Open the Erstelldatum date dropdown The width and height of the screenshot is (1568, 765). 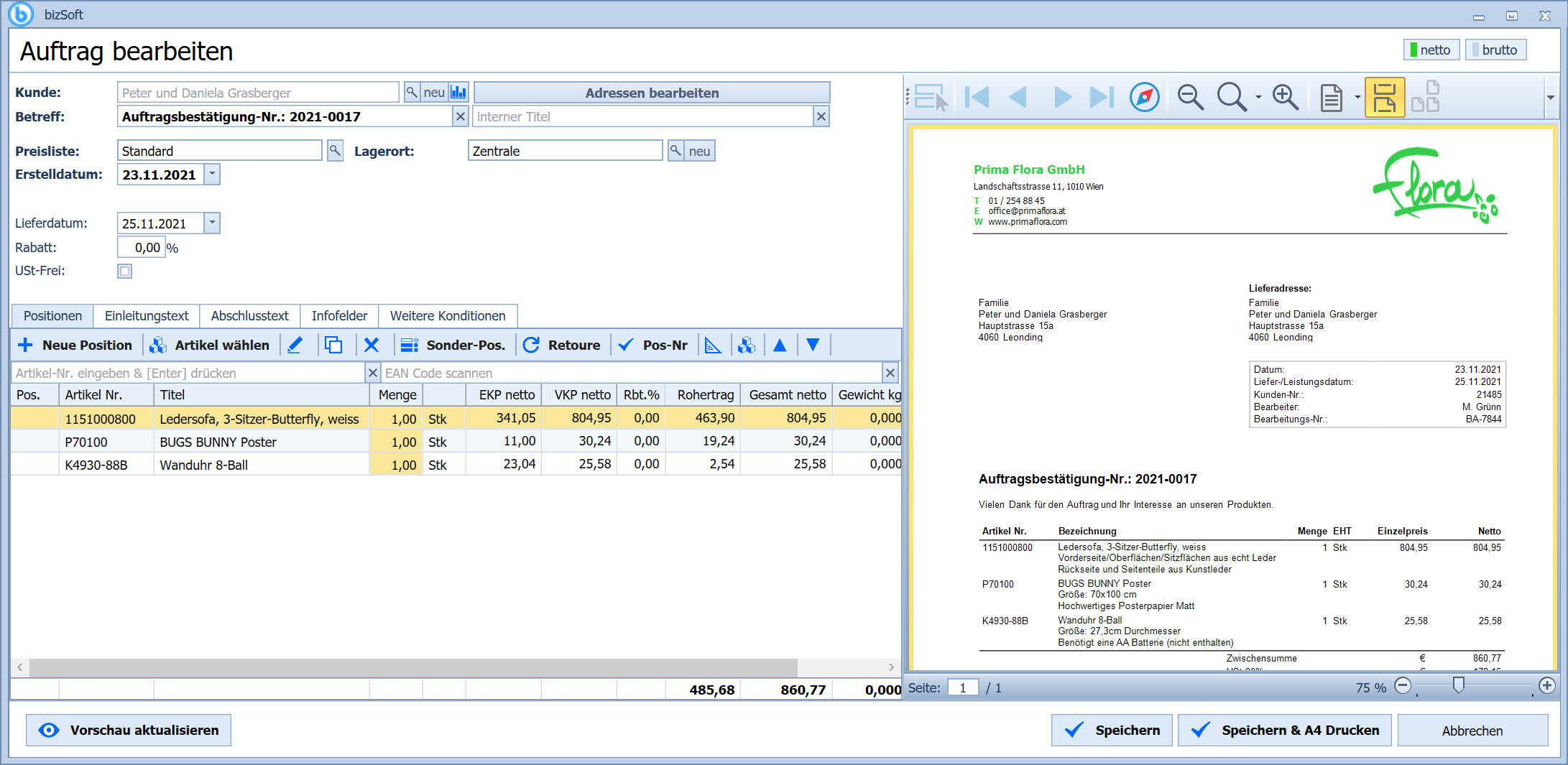(x=212, y=174)
